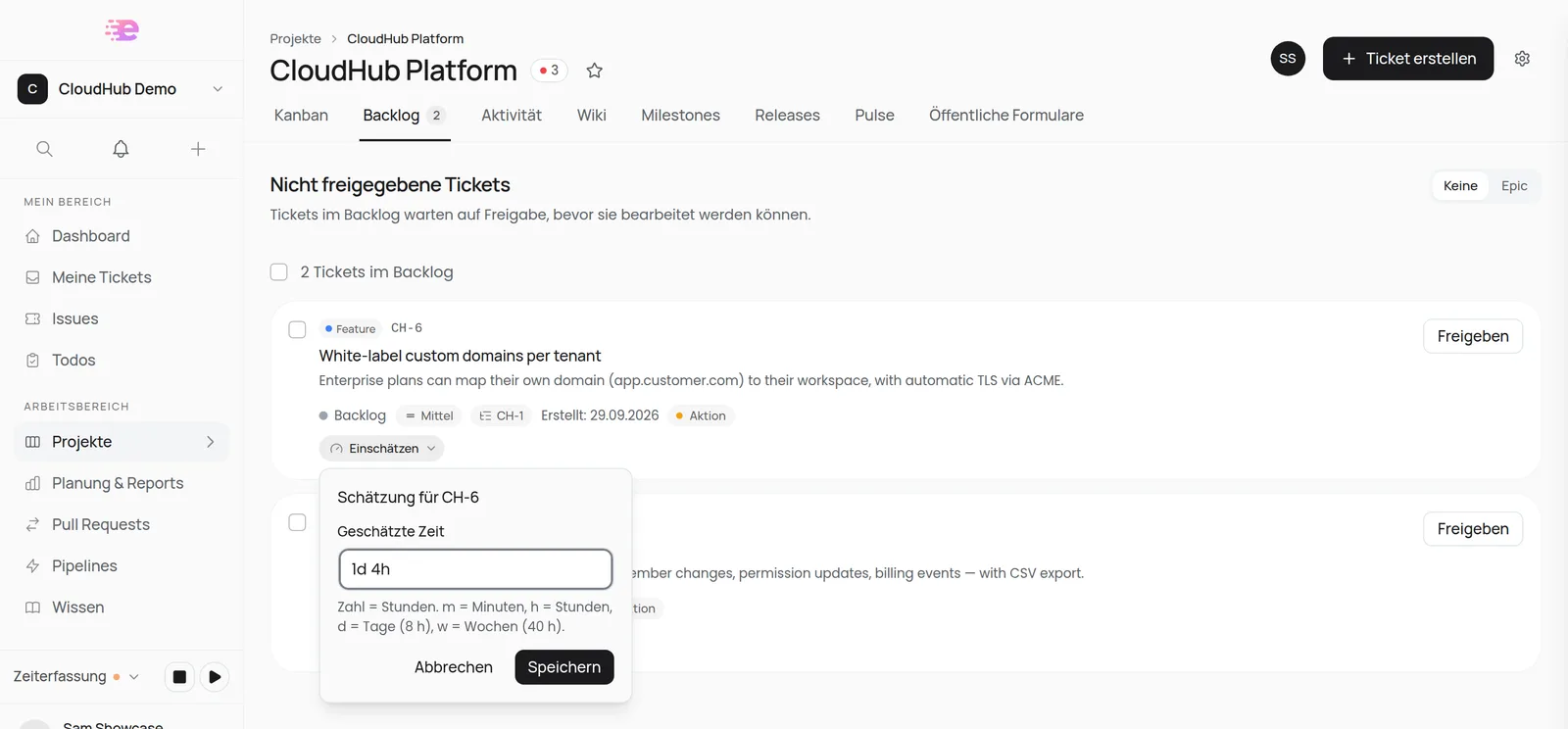Group backlog by Keine
The height and width of the screenshot is (729, 1568).
point(1460,186)
